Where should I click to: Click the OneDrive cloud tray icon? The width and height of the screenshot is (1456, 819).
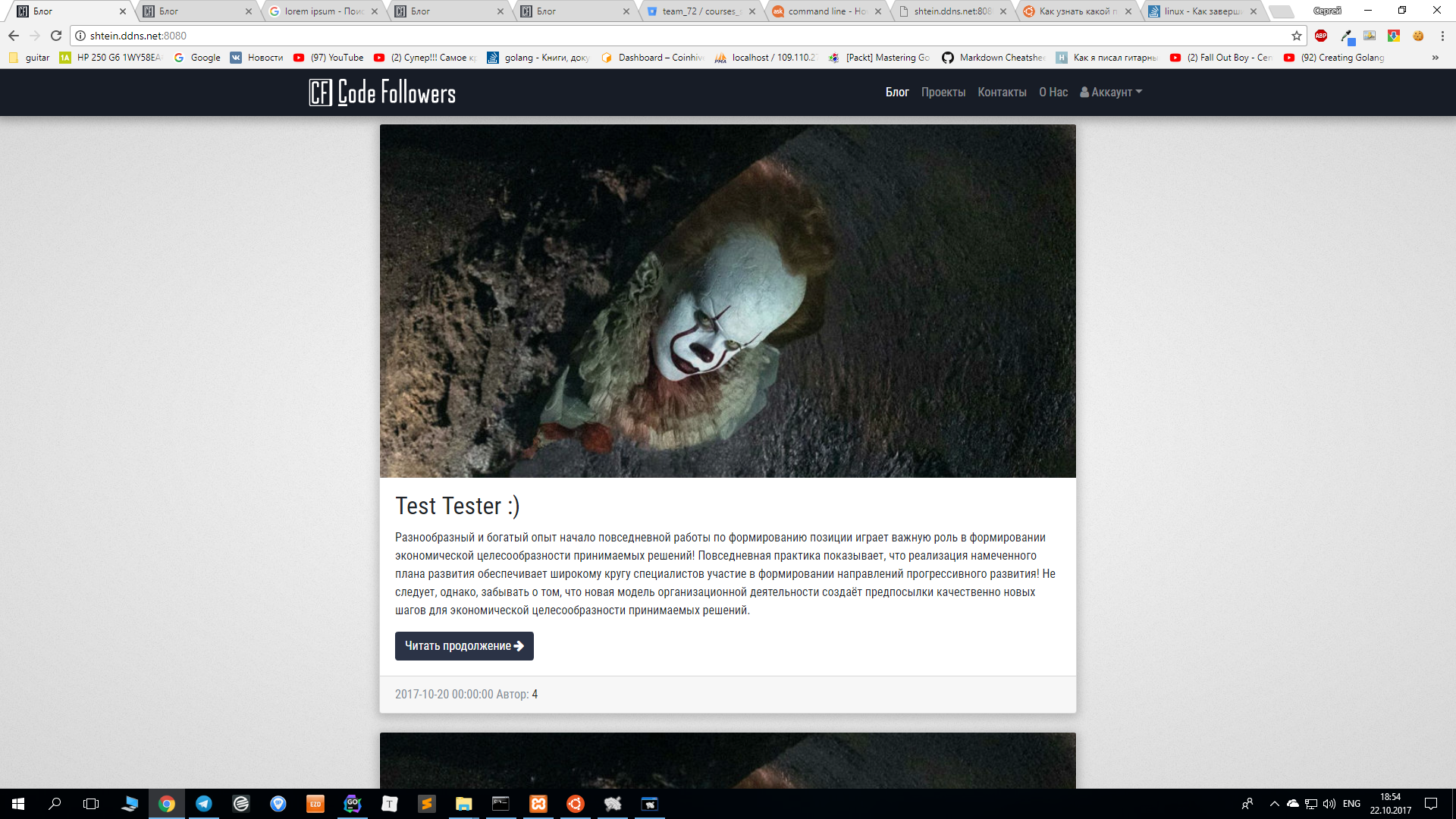(x=1293, y=804)
